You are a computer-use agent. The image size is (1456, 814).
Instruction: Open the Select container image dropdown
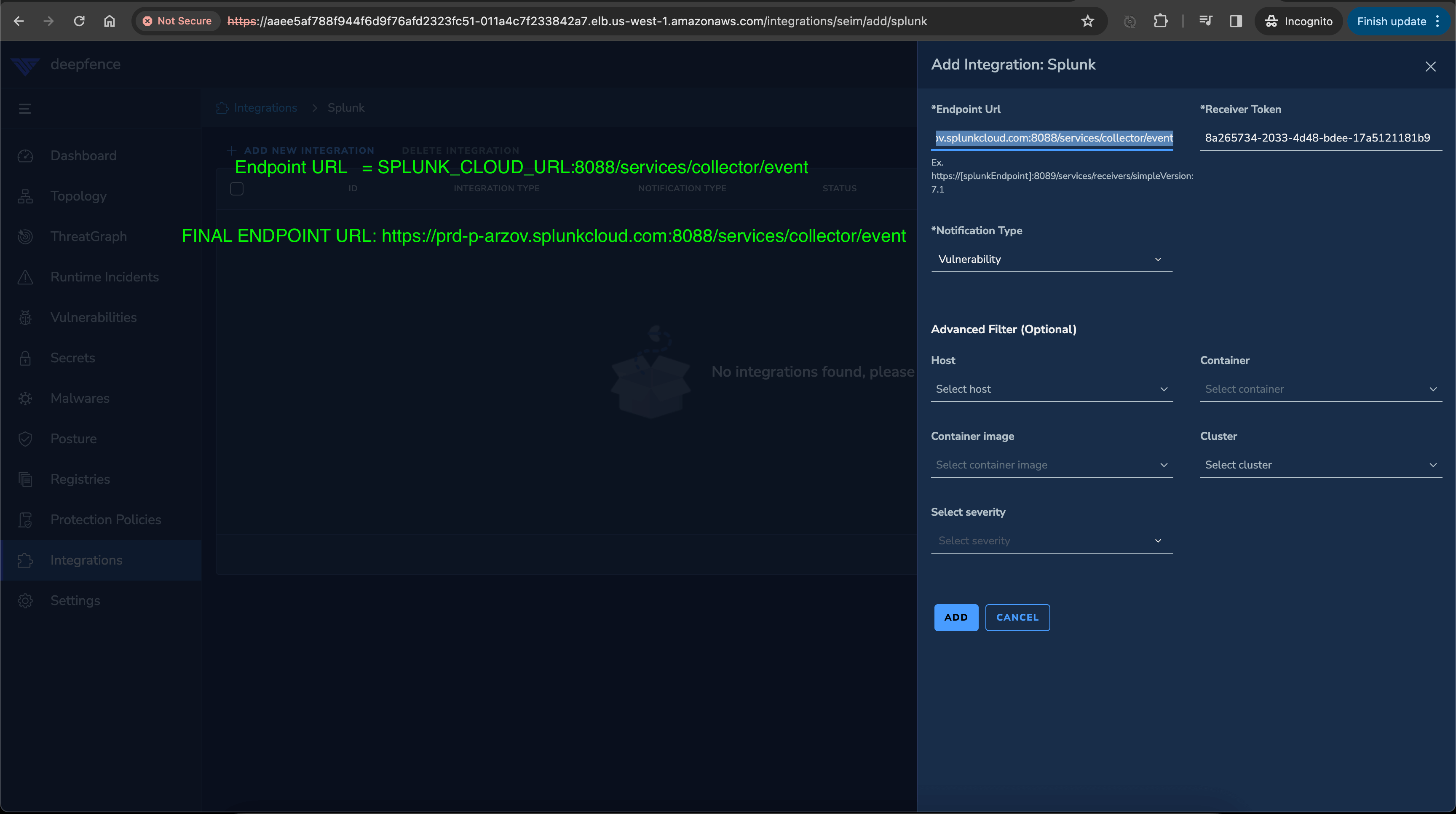1052,465
